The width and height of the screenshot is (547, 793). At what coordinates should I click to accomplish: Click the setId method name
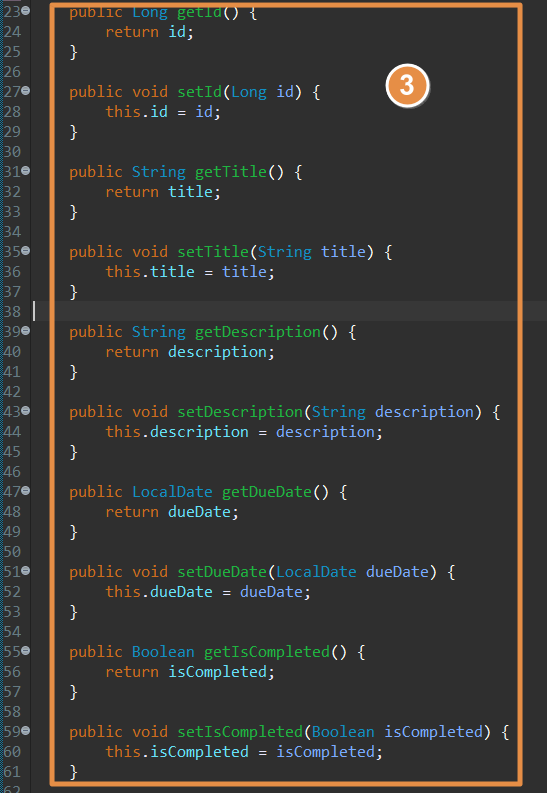tap(200, 92)
